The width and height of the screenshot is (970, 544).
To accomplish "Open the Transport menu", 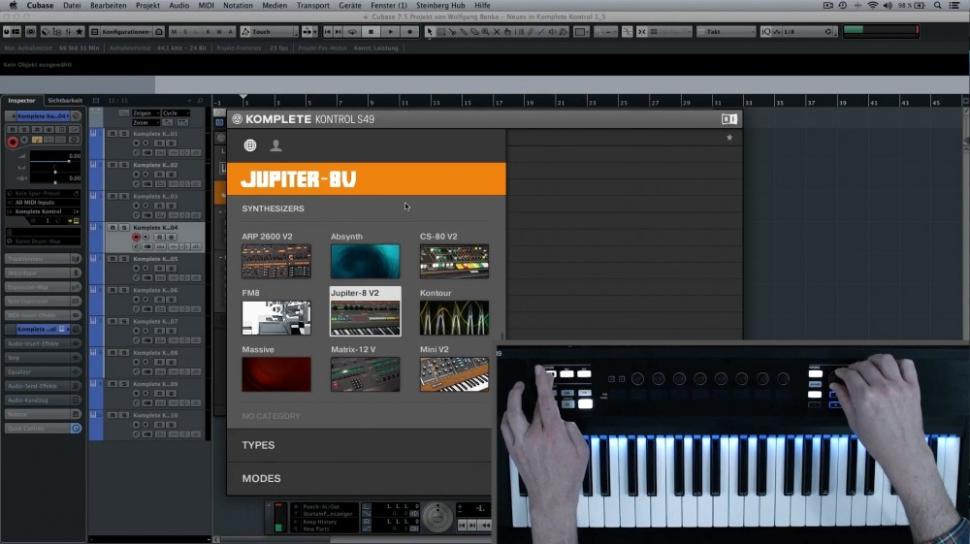I will tap(313, 6).
